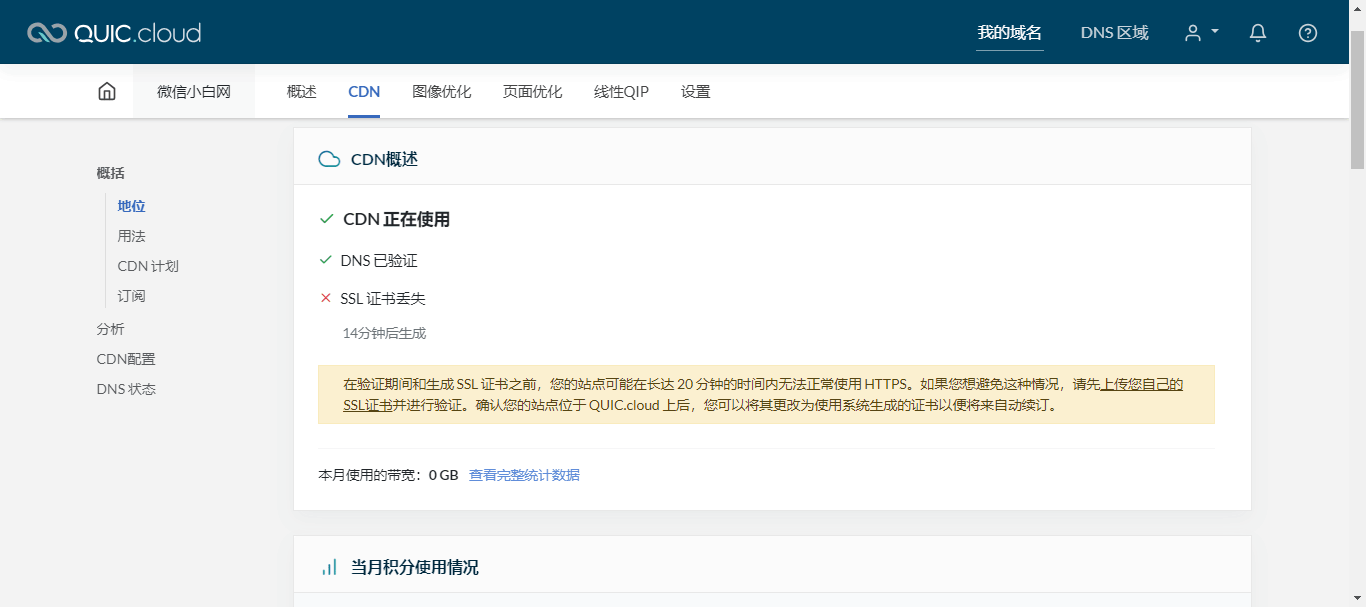Viewport: 1366px width, 607px height.
Task: Click the user account icon
Action: [1194, 32]
